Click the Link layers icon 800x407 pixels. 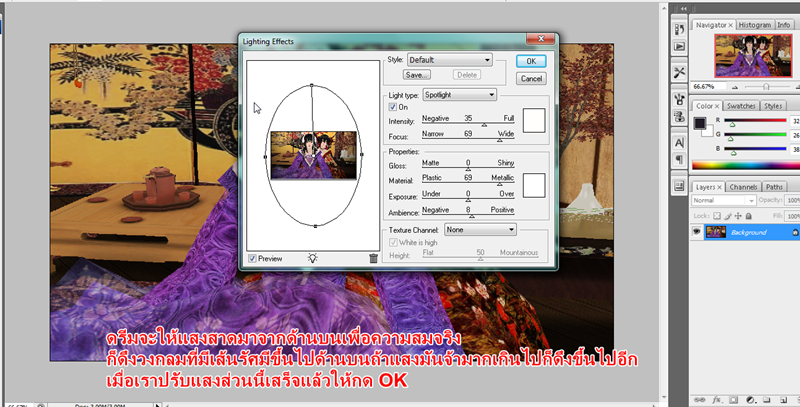[699, 400]
